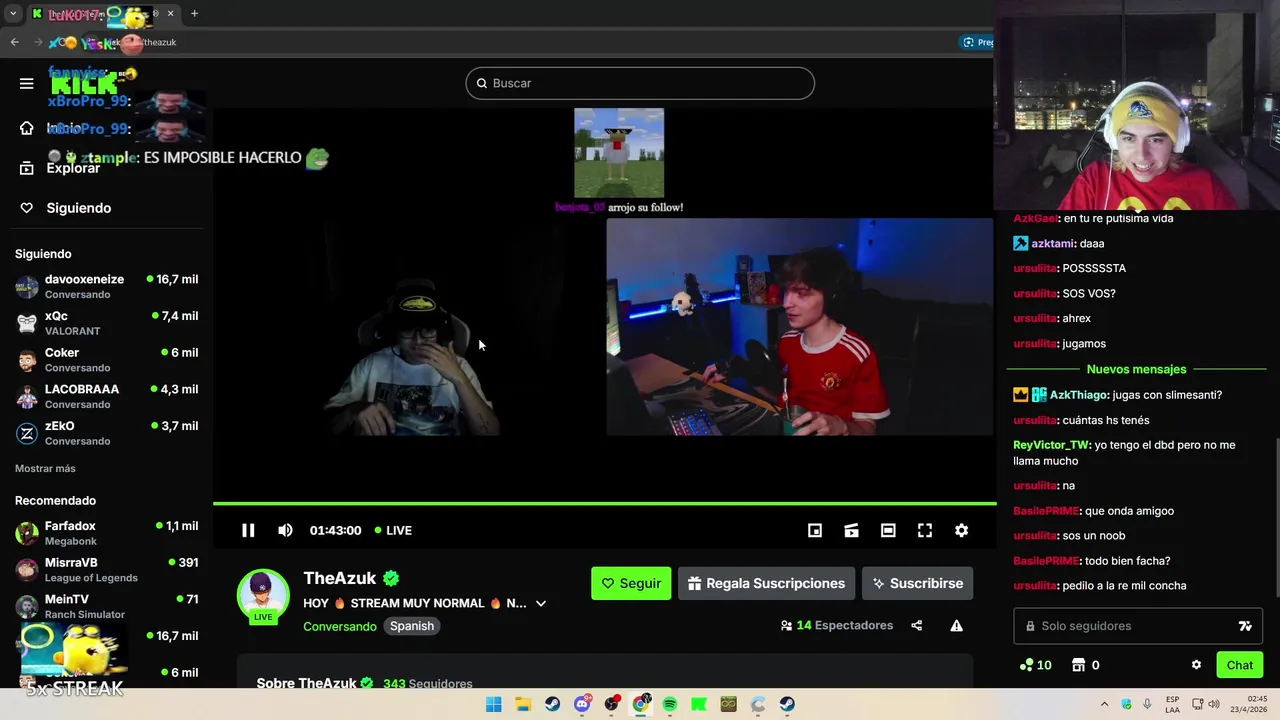The width and height of the screenshot is (1280, 720).
Task: Open player settings gear
Action: [x=961, y=530]
